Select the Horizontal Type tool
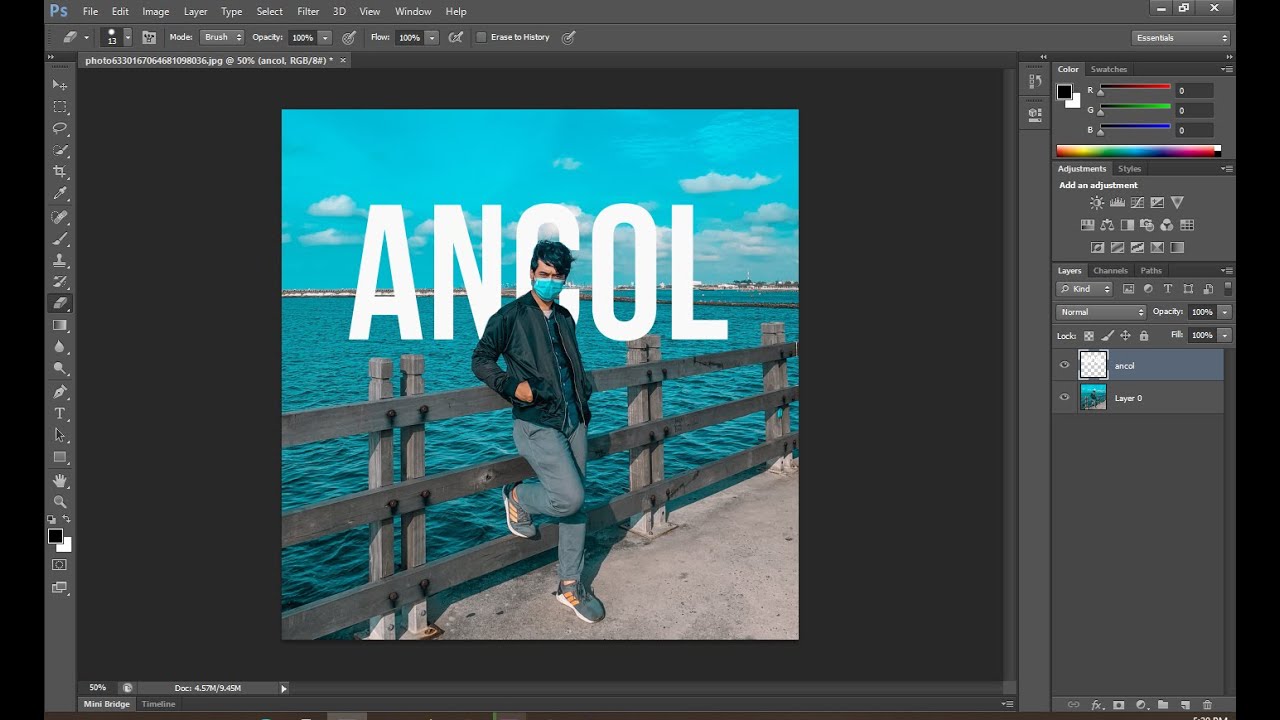1280x720 pixels. pyautogui.click(x=60, y=414)
